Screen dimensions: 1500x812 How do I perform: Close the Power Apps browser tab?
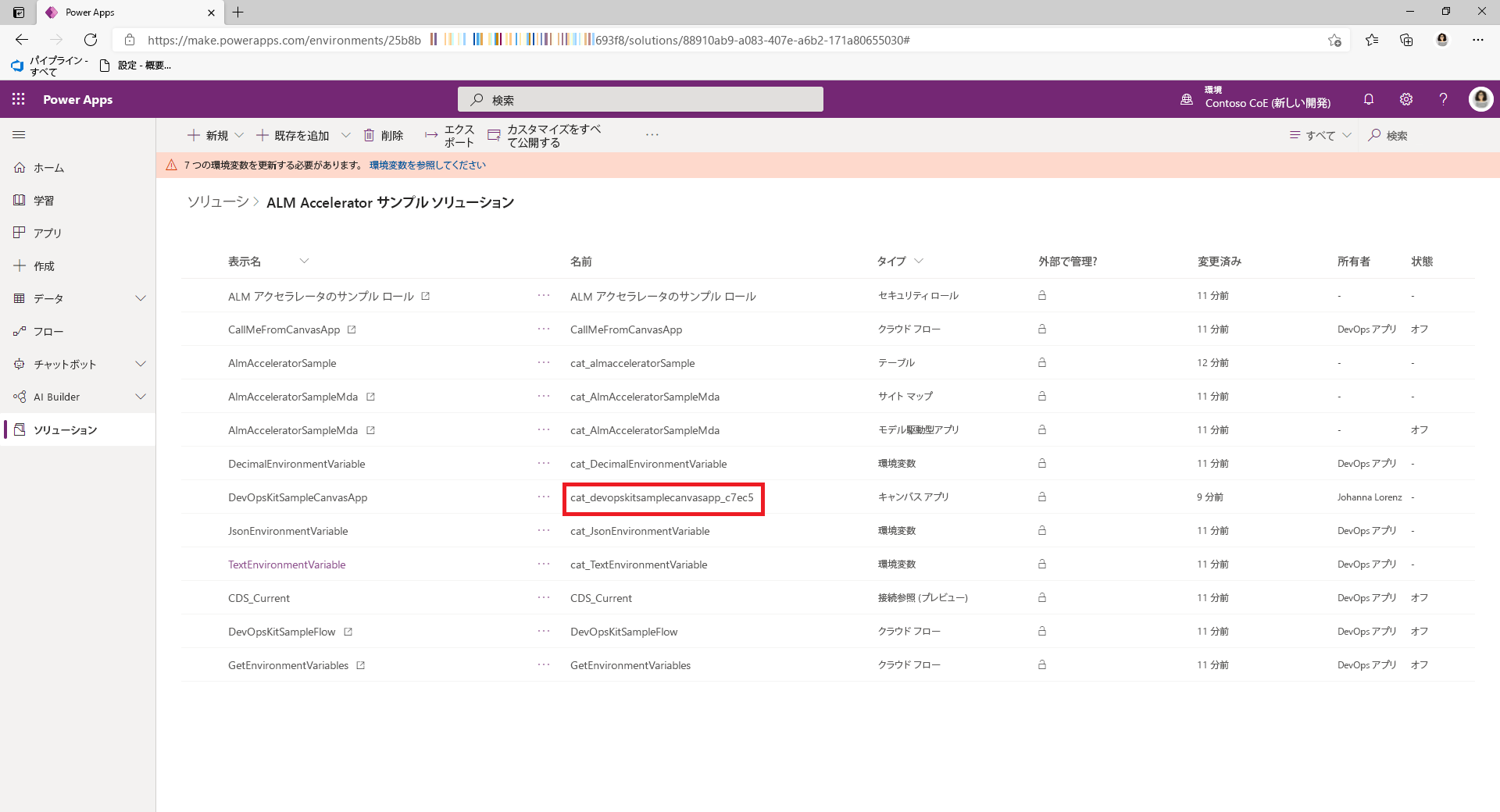(211, 12)
